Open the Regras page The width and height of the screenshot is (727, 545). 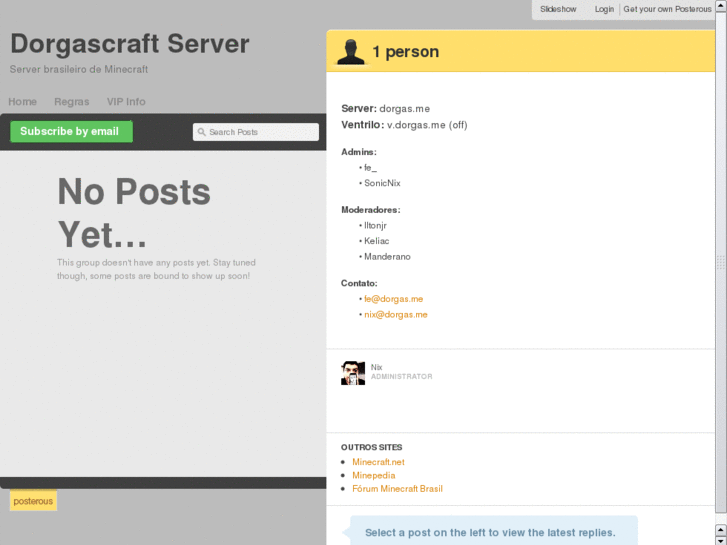(x=71, y=102)
